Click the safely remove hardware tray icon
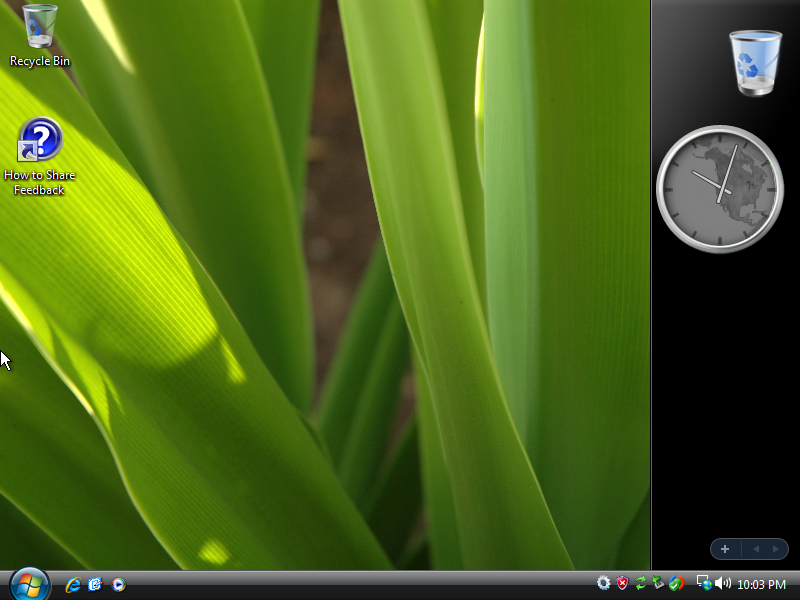The height and width of the screenshot is (600, 800). pyautogui.click(x=658, y=583)
